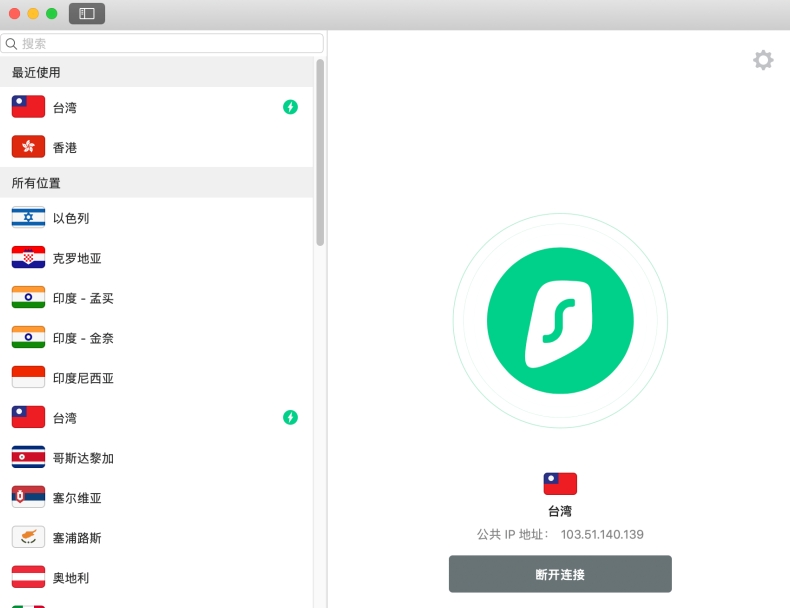This screenshot has height=608, width=790.
Task: Choose 以色列 from all locations
Action: click(156, 218)
